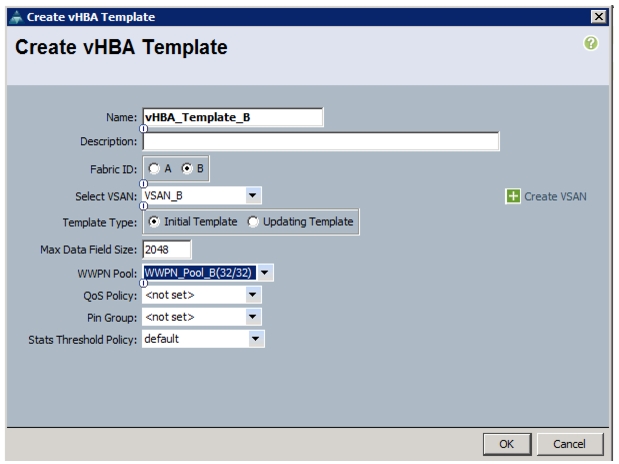Click the Max Data Field Size field
The image size is (619, 464).
167,250
